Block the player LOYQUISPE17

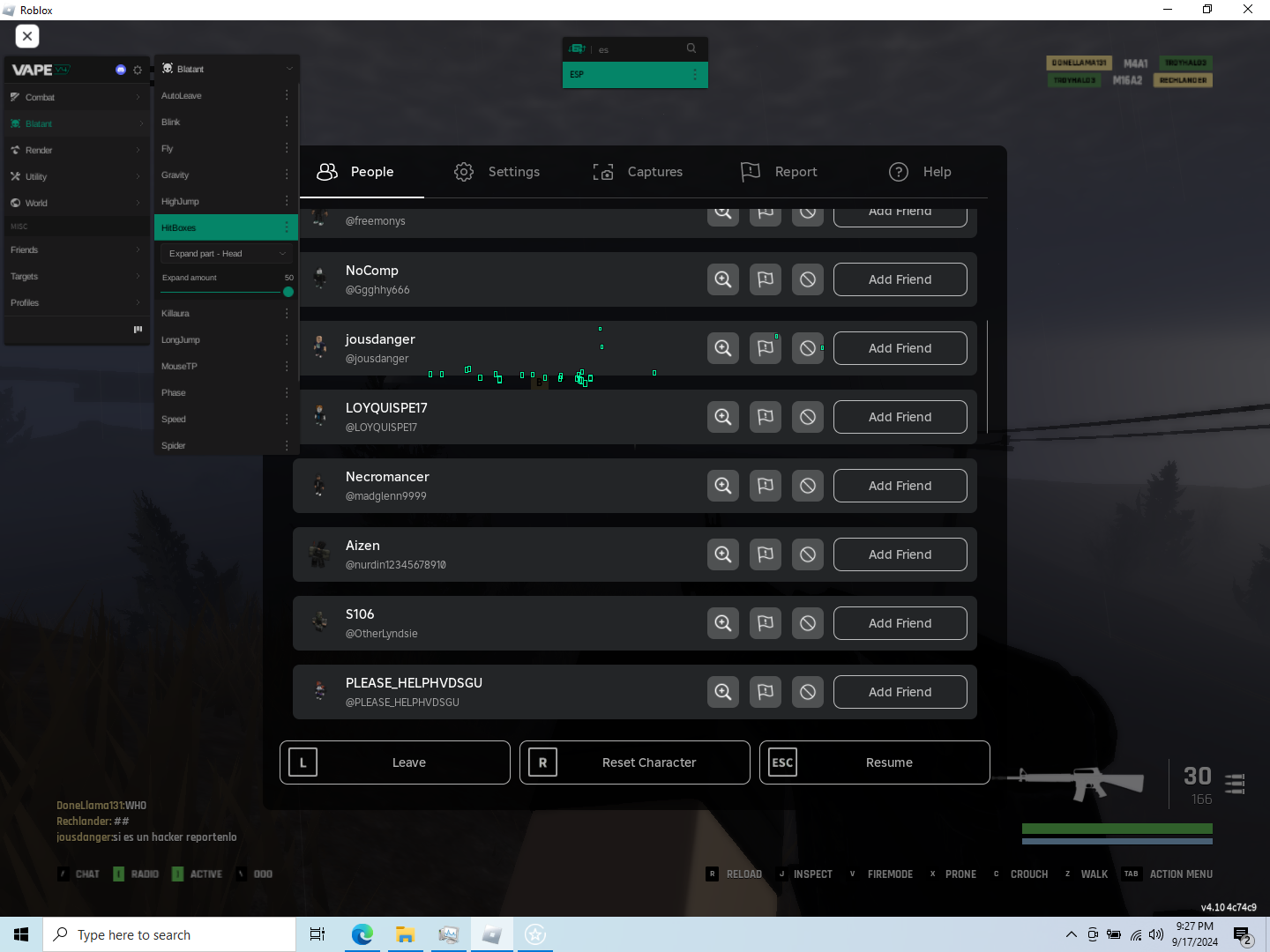808,417
